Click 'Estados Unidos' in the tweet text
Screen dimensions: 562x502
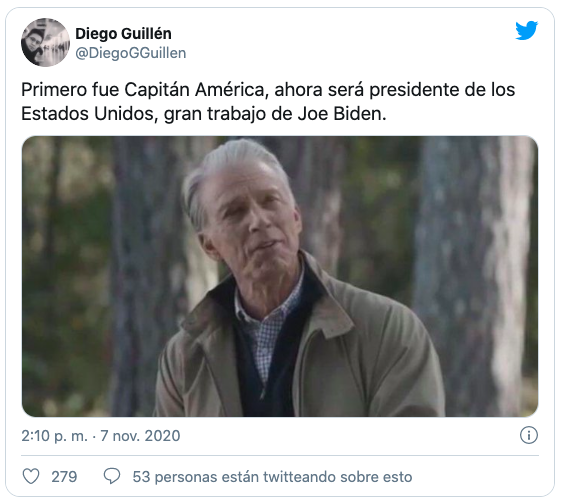pyautogui.click(x=90, y=114)
